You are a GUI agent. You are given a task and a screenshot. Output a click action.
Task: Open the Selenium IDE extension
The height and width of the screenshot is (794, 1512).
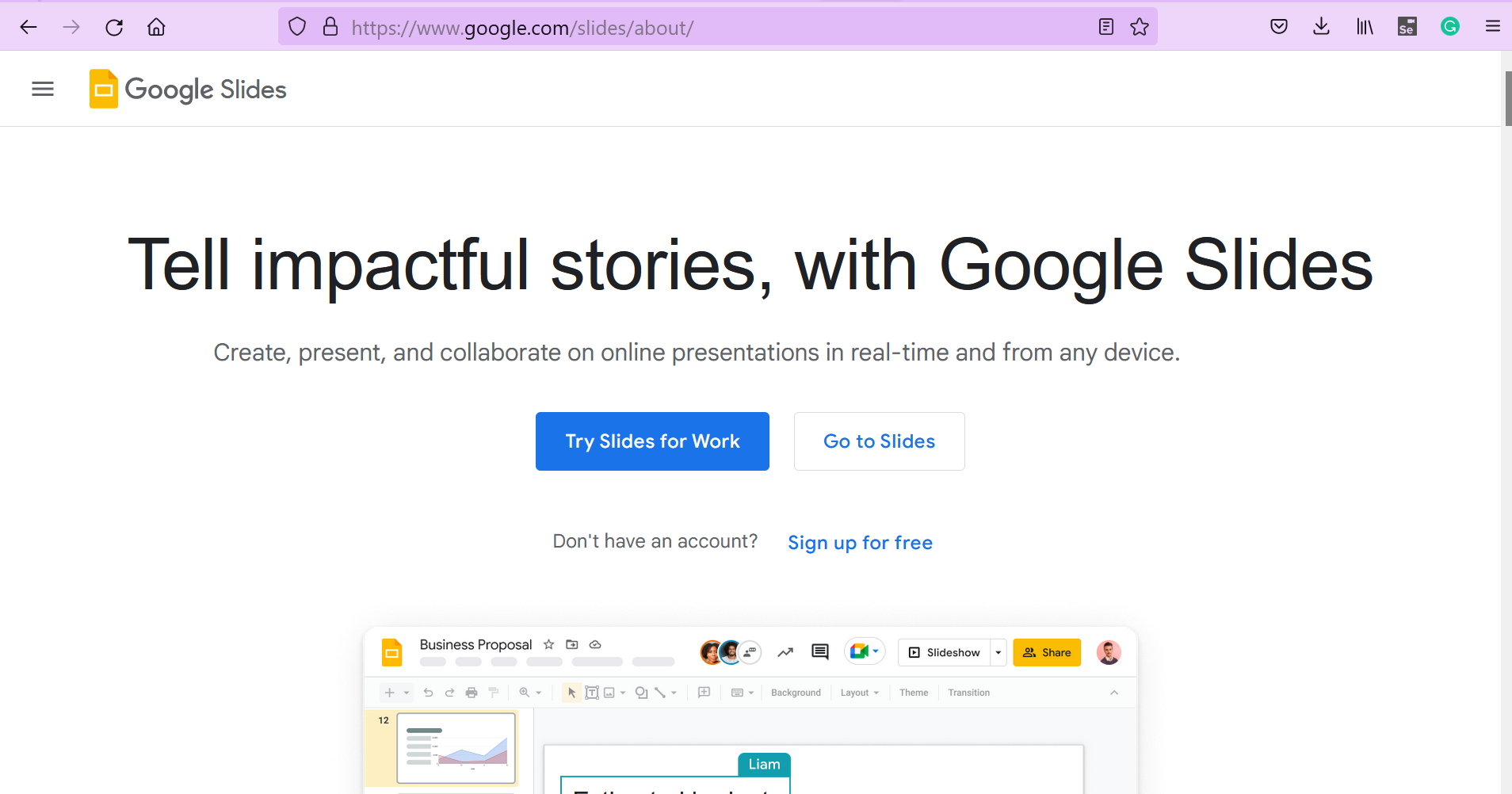pos(1407,27)
